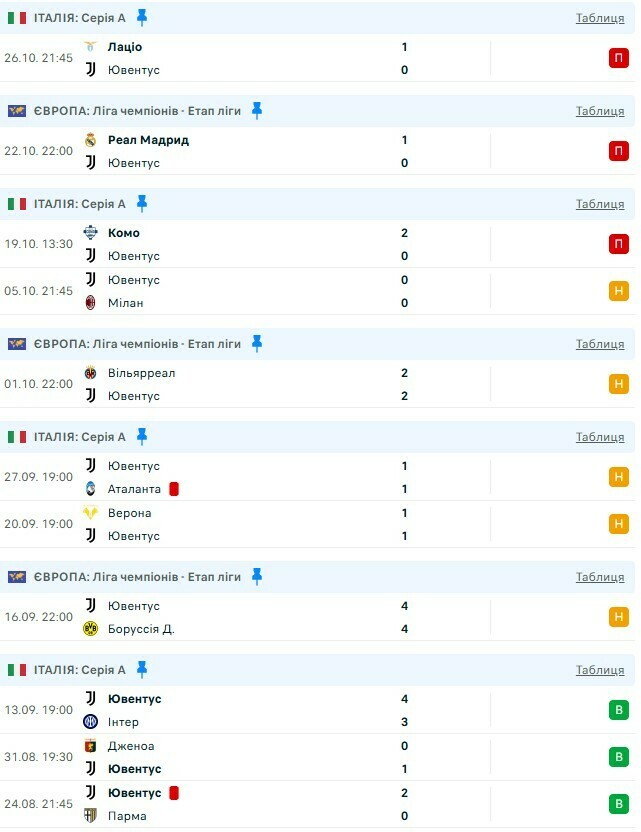Open the Дженоа vs Ювентус match row
The image size is (641, 832).
[x=300, y=757]
